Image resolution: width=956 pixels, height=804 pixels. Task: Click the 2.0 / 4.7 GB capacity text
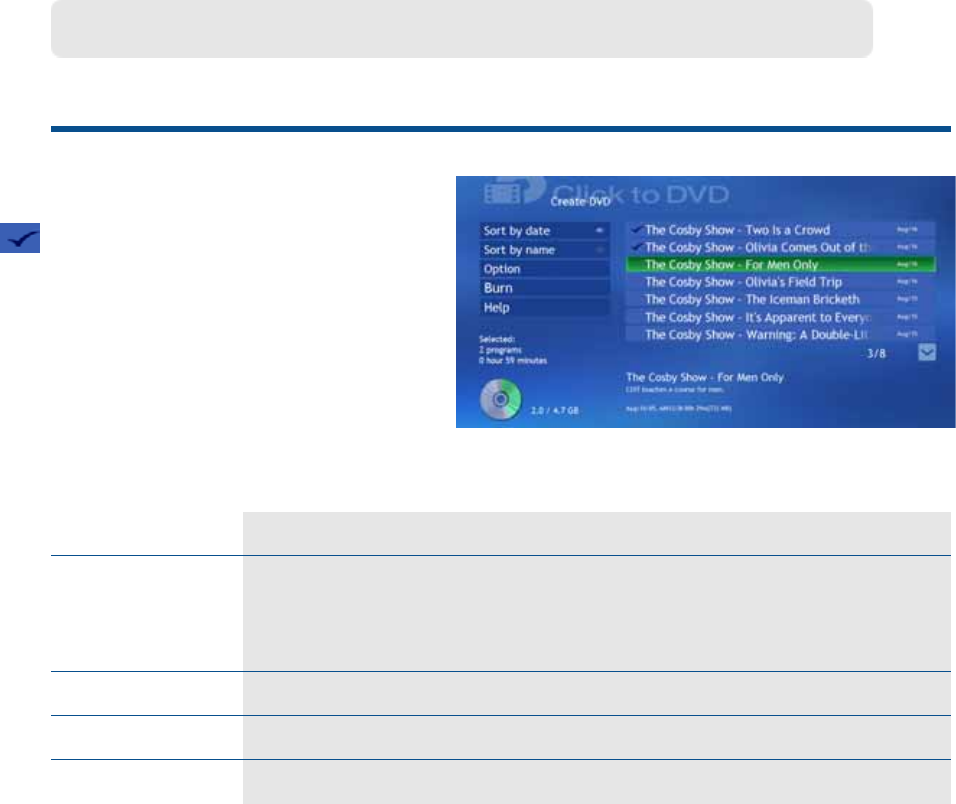554,410
